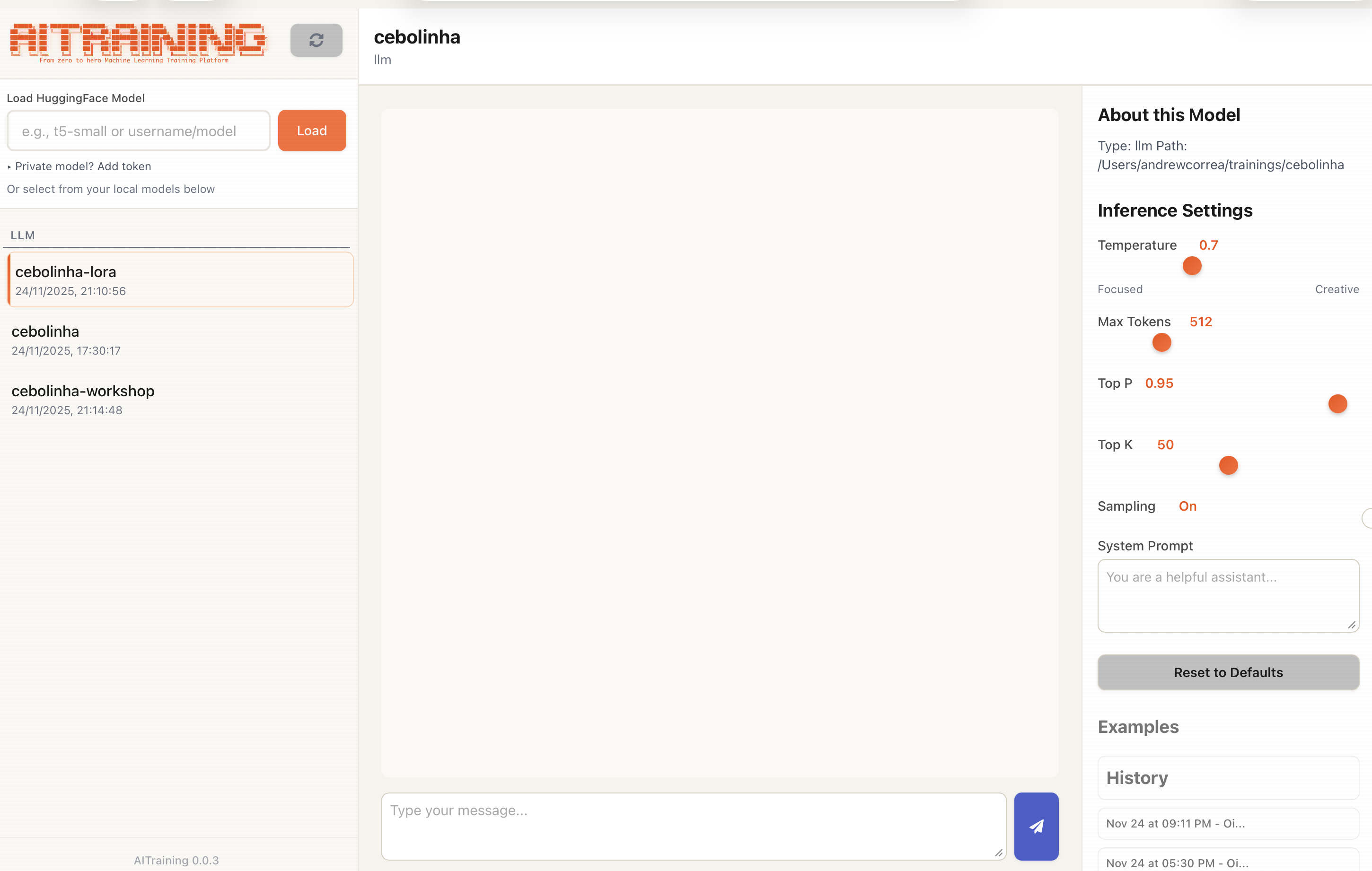Click the Load button for HuggingFace models
1372x871 pixels.
(312, 130)
